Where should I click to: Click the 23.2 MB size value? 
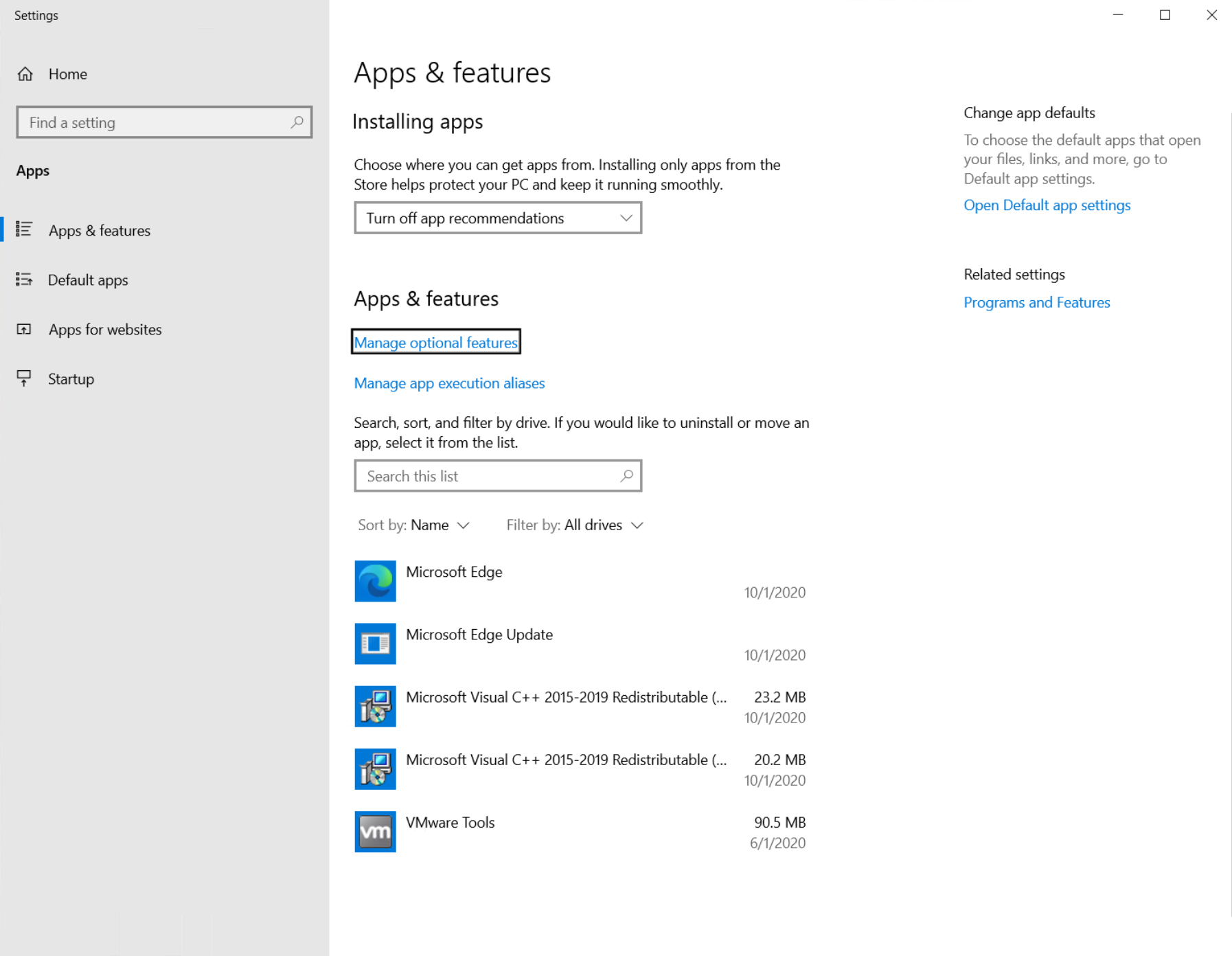780,697
